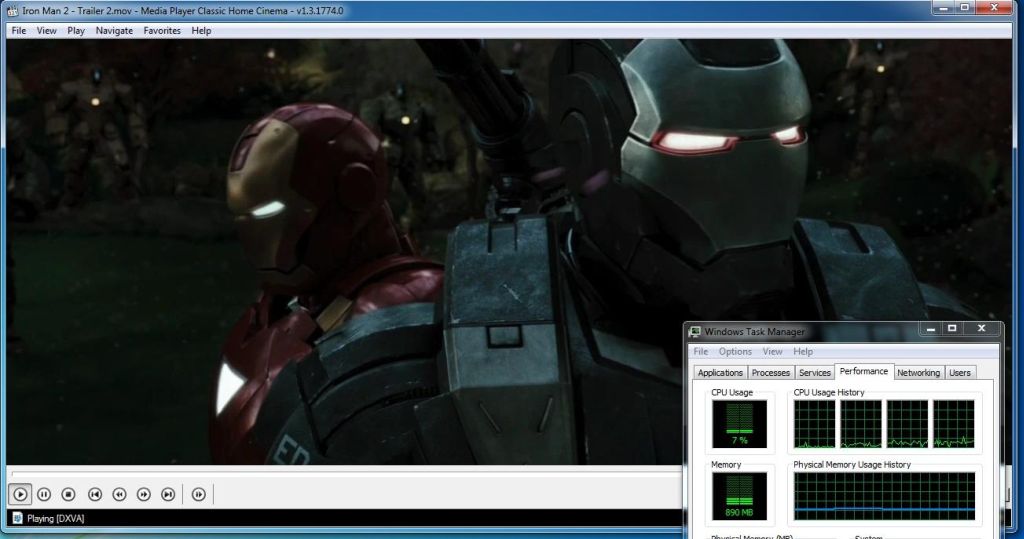Click the status bar icon beside Playing [DXVA]

pyautogui.click(x=17, y=518)
